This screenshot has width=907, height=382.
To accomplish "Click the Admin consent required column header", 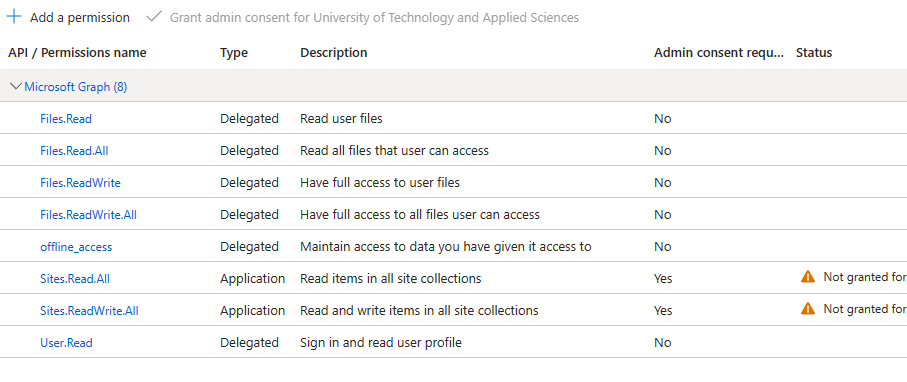I will coord(719,53).
